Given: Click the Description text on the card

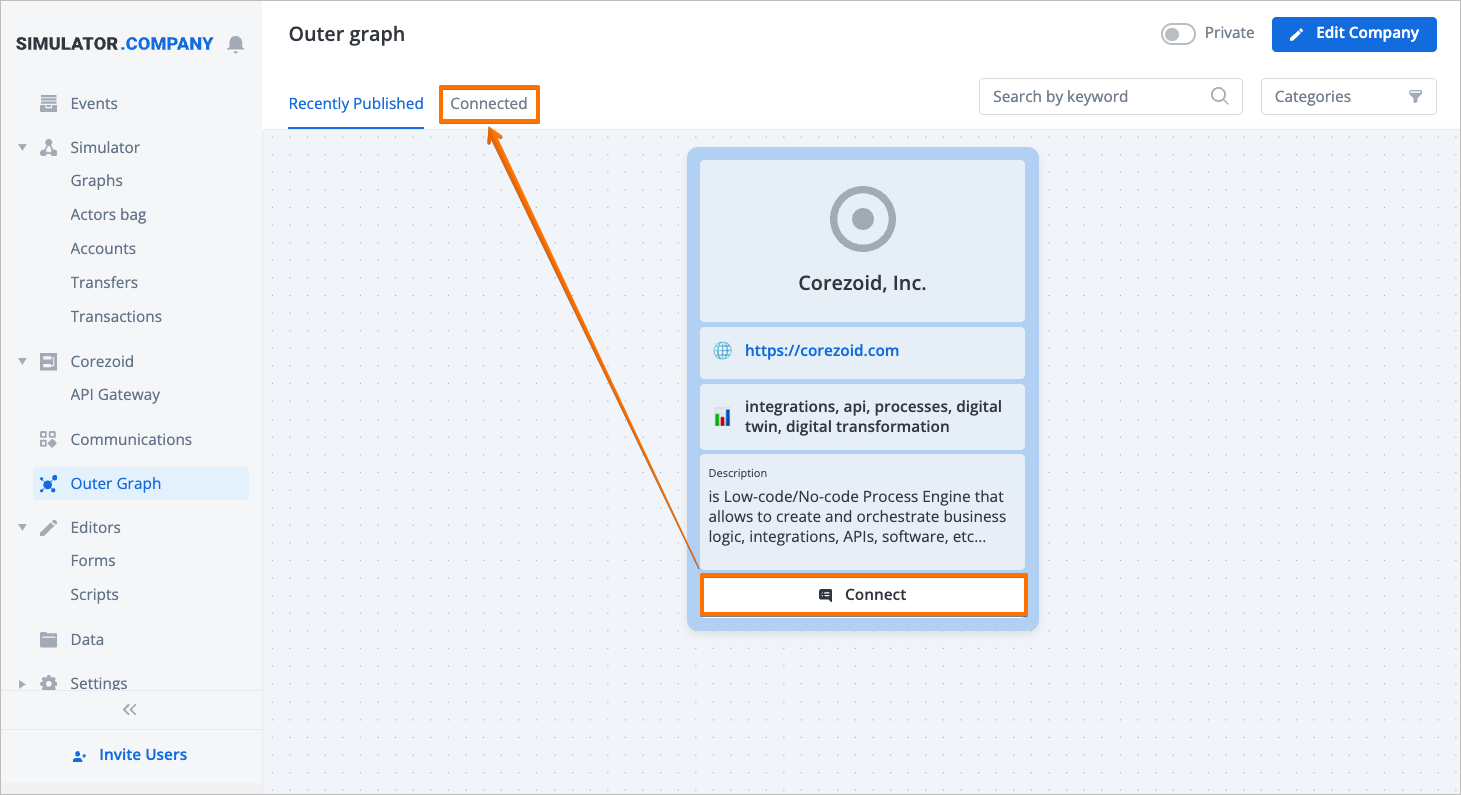Looking at the screenshot, I should click(x=857, y=517).
